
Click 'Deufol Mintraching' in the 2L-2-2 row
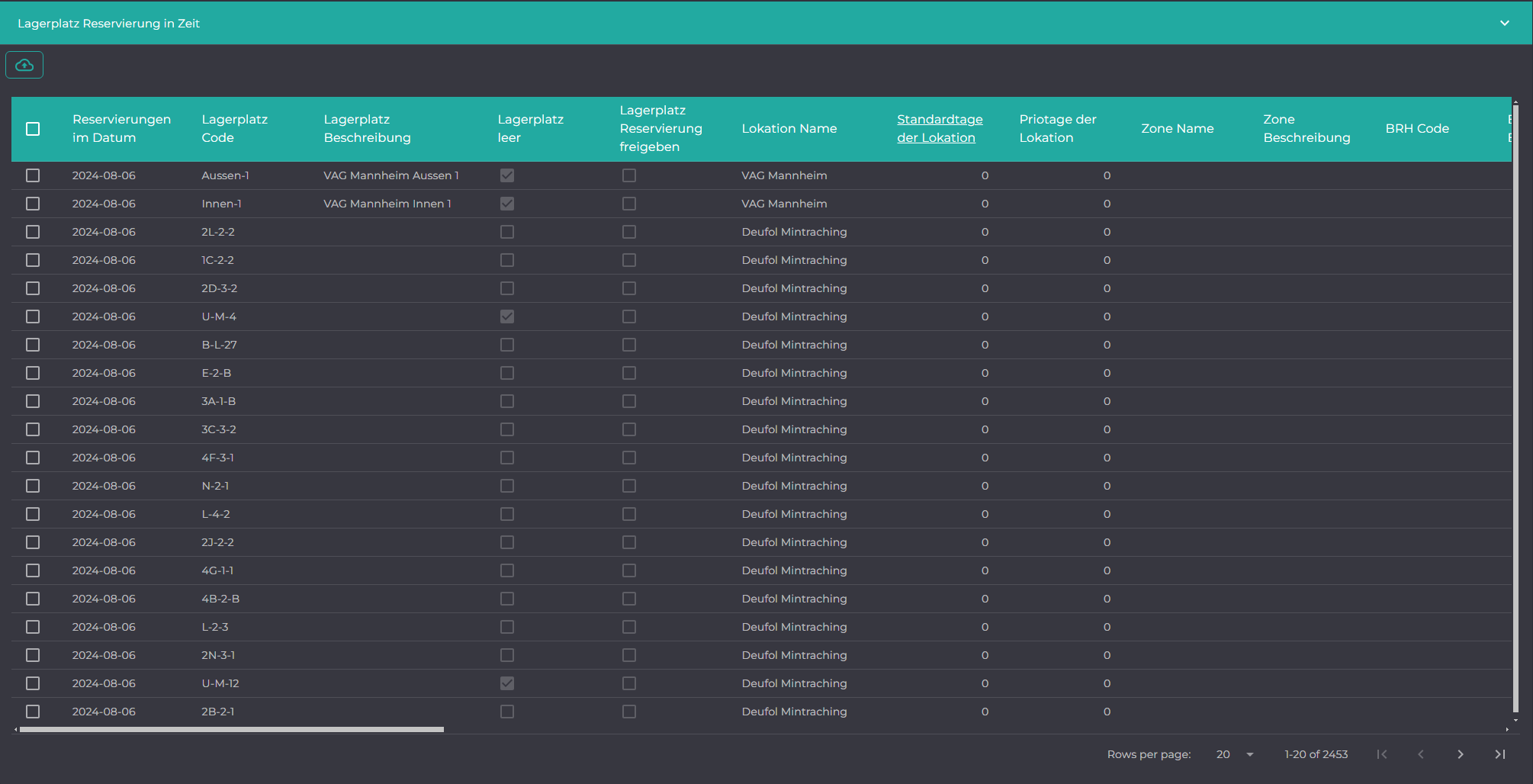click(x=794, y=232)
